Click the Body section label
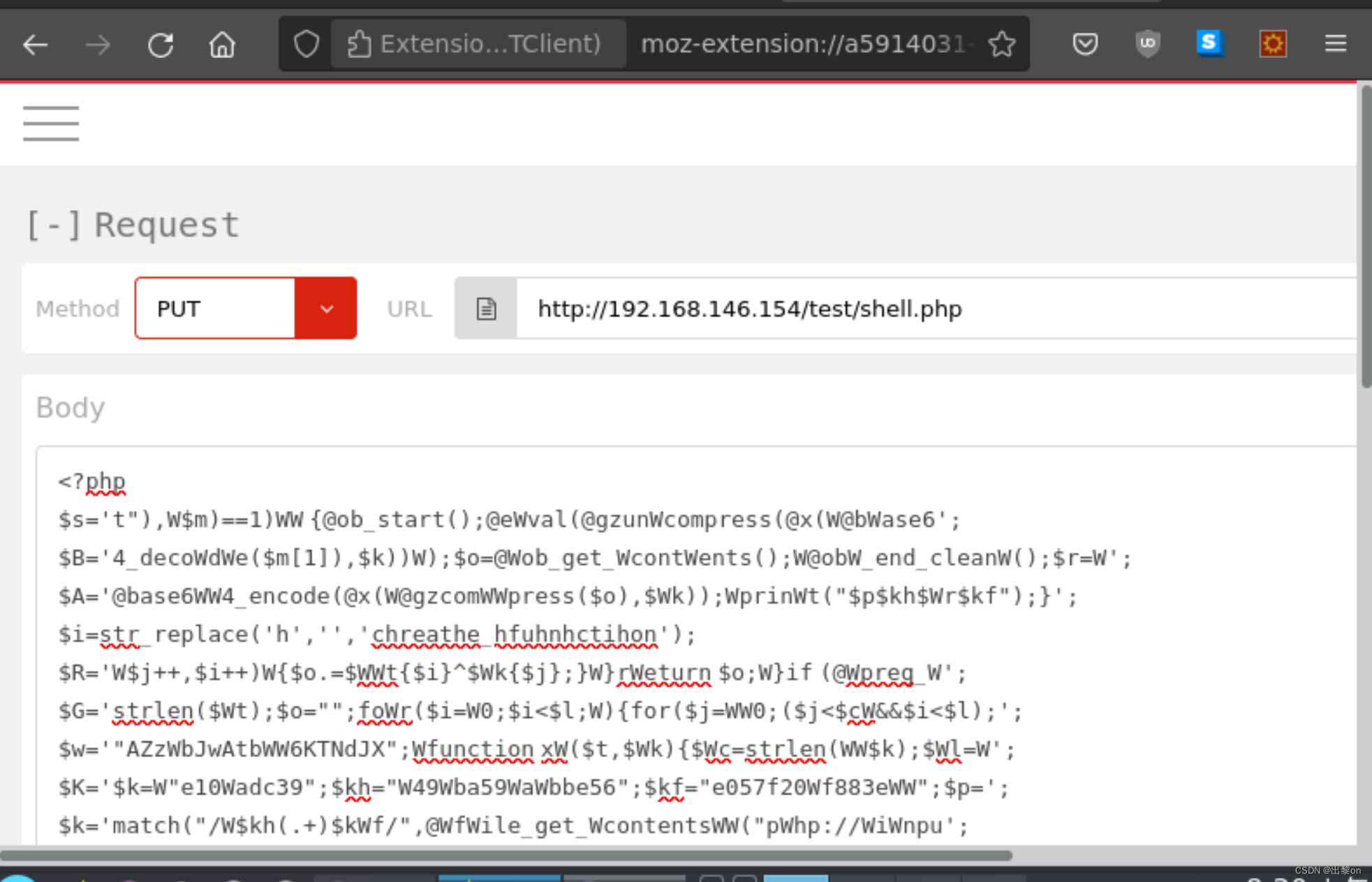Image resolution: width=1372 pixels, height=882 pixels. point(71,407)
